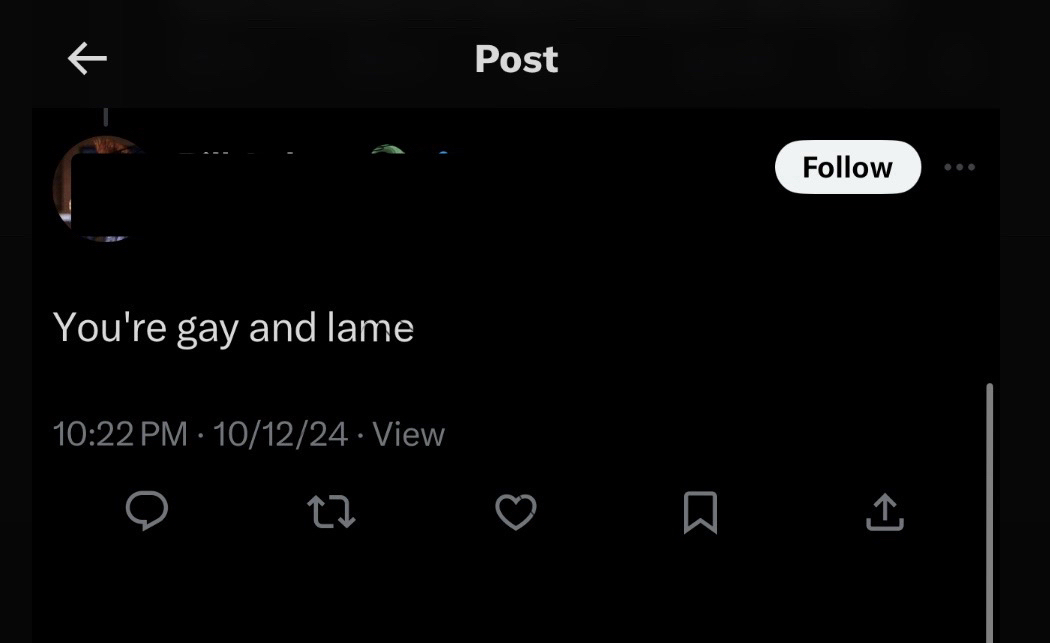The width and height of the screenshot is (1050, 643).
Task: Click the 10:22 PM timestamp
Action: (119, 434)
